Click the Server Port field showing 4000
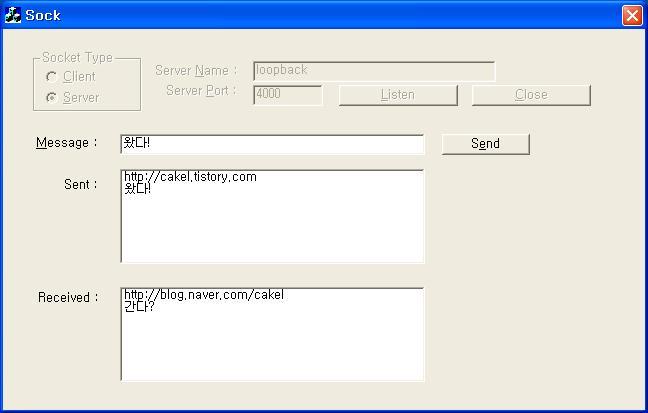 288,95
